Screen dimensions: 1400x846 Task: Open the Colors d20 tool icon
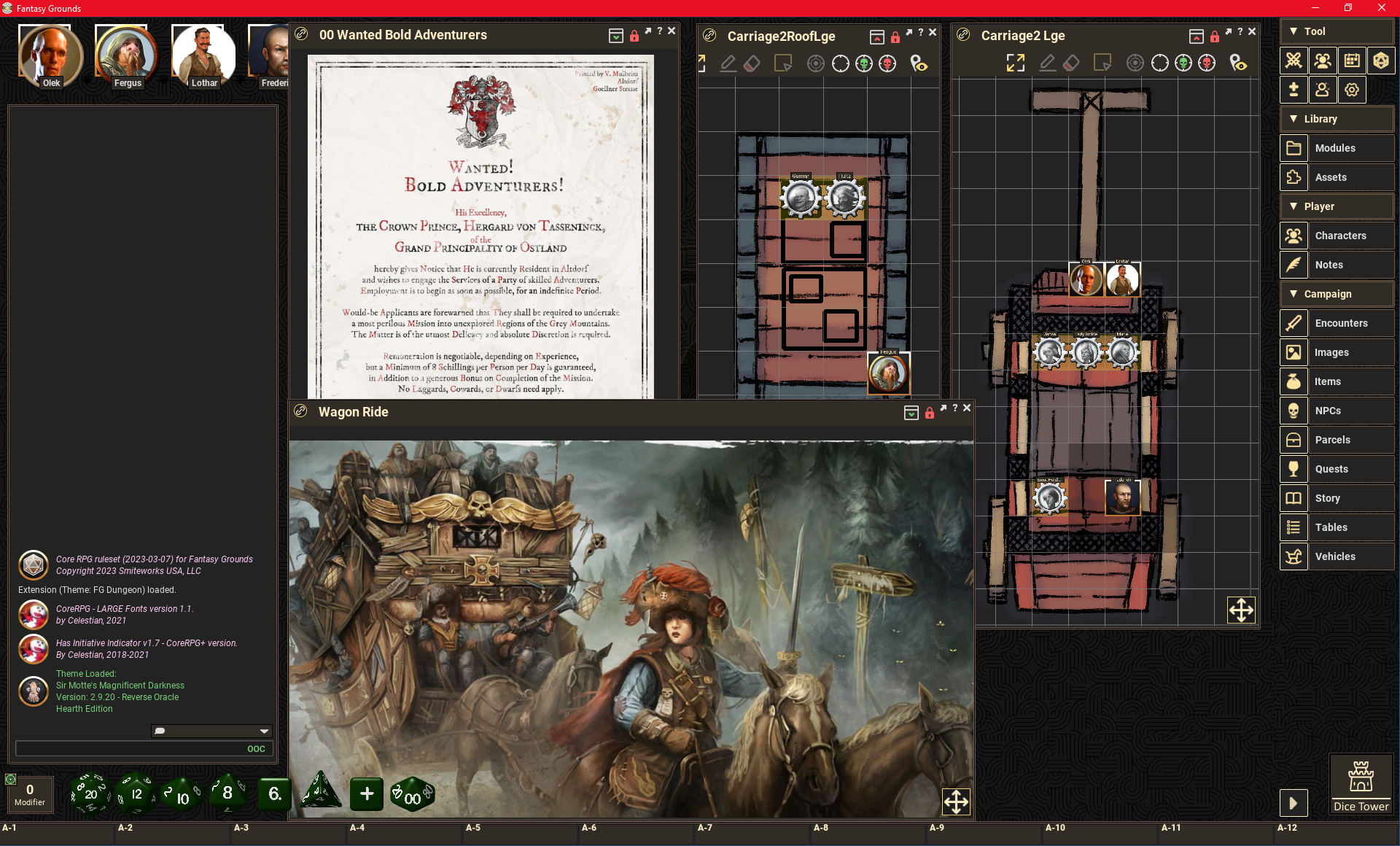pos(1381,61)
